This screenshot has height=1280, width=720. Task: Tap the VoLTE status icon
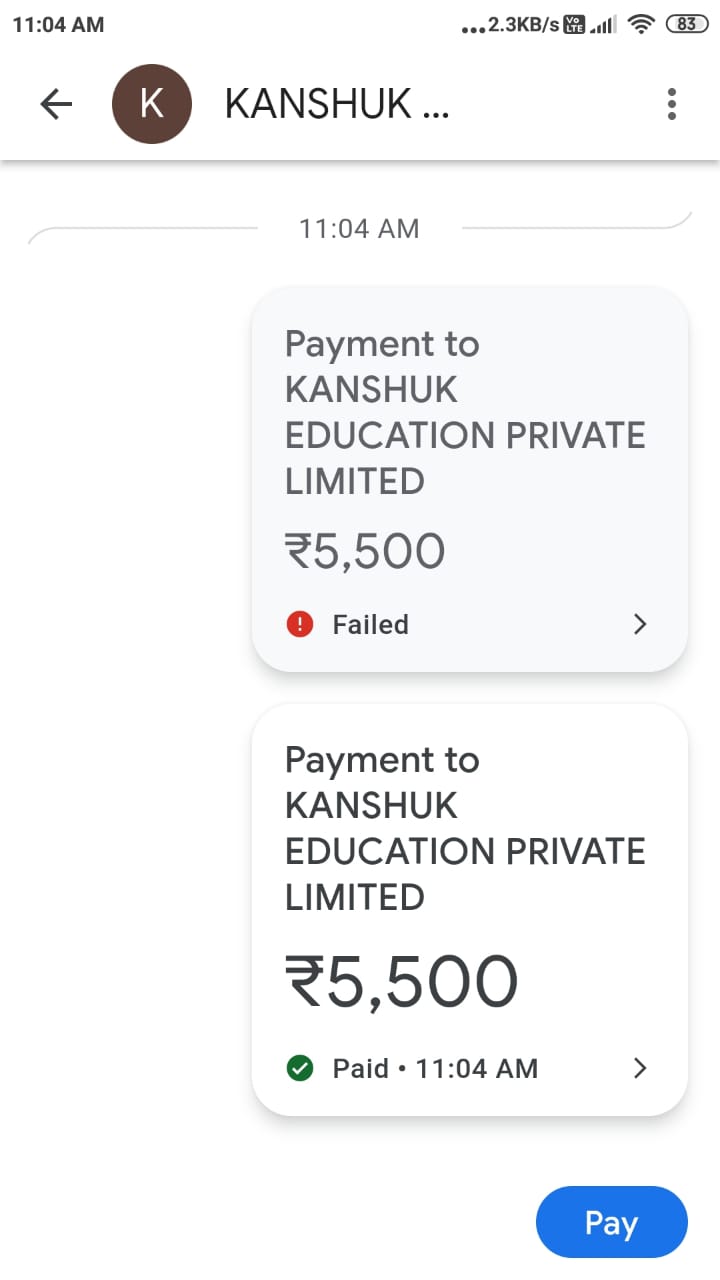tap(575, 24)
